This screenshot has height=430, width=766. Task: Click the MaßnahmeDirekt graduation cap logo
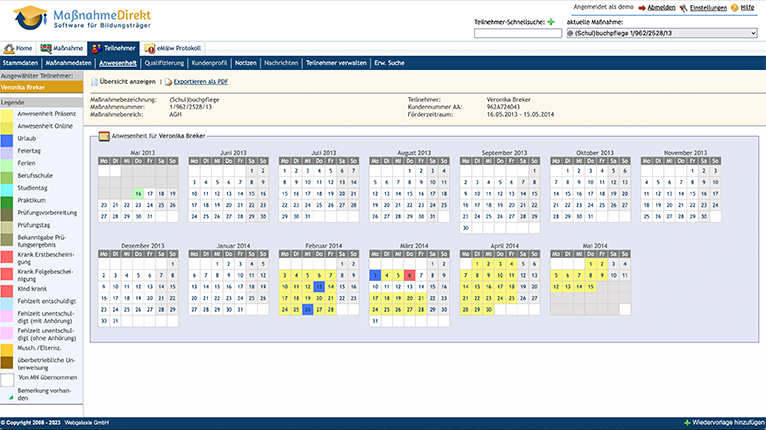point(30,18)
